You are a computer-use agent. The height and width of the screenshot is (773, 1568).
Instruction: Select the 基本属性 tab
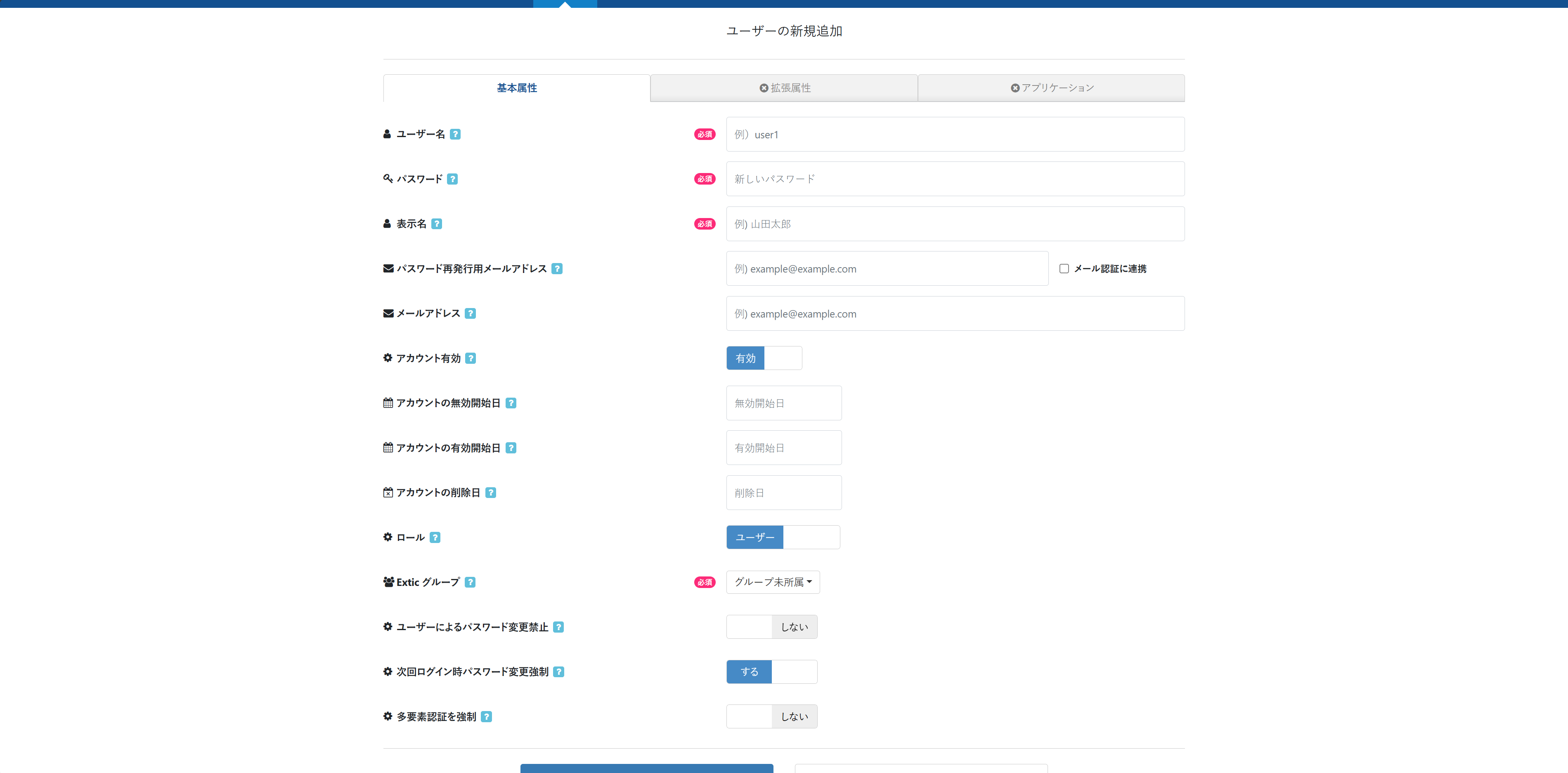coord(516,88)
